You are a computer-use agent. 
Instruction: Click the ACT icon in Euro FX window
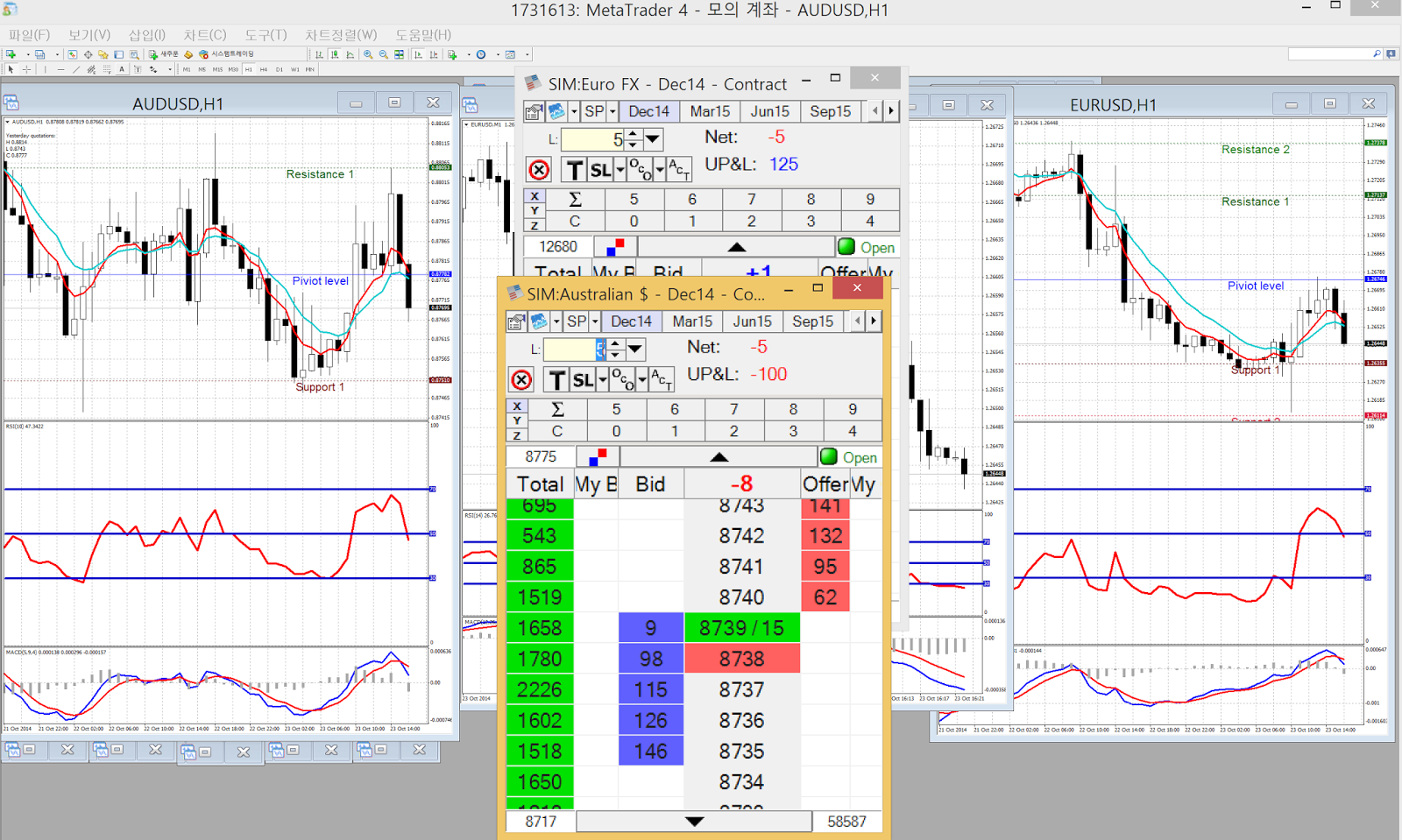click(679, 170)
